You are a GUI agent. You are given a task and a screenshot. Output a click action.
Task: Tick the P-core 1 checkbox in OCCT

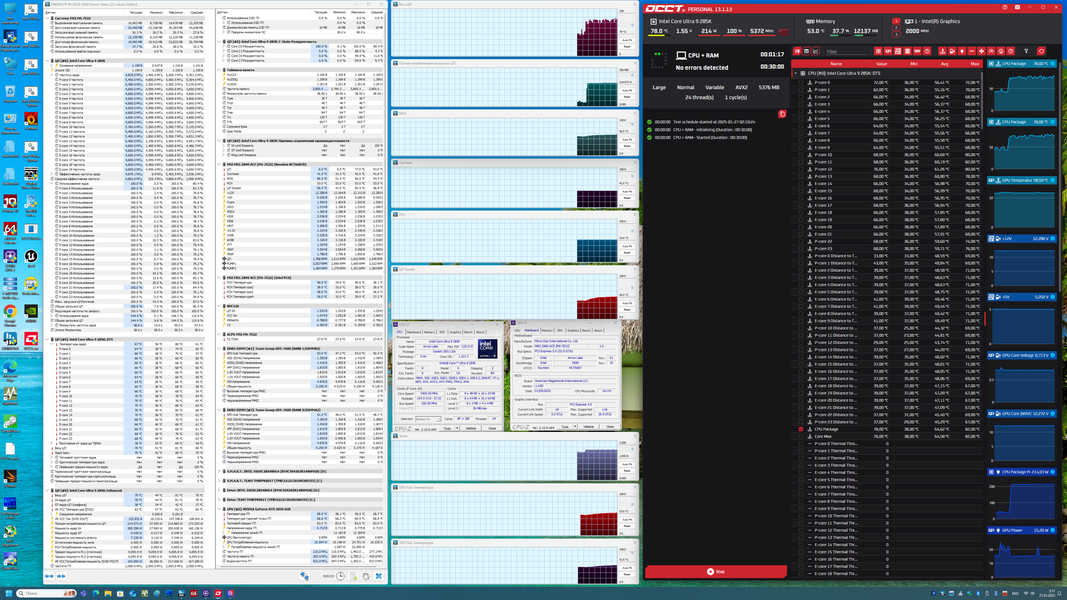tap(800, 90)
